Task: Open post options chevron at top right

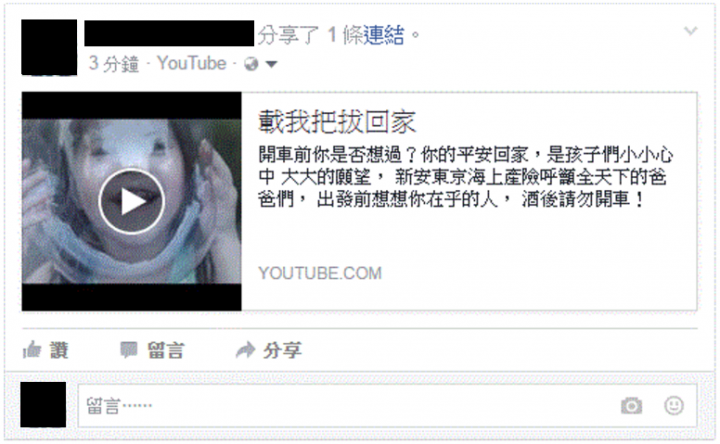Action: pos(691,31)
